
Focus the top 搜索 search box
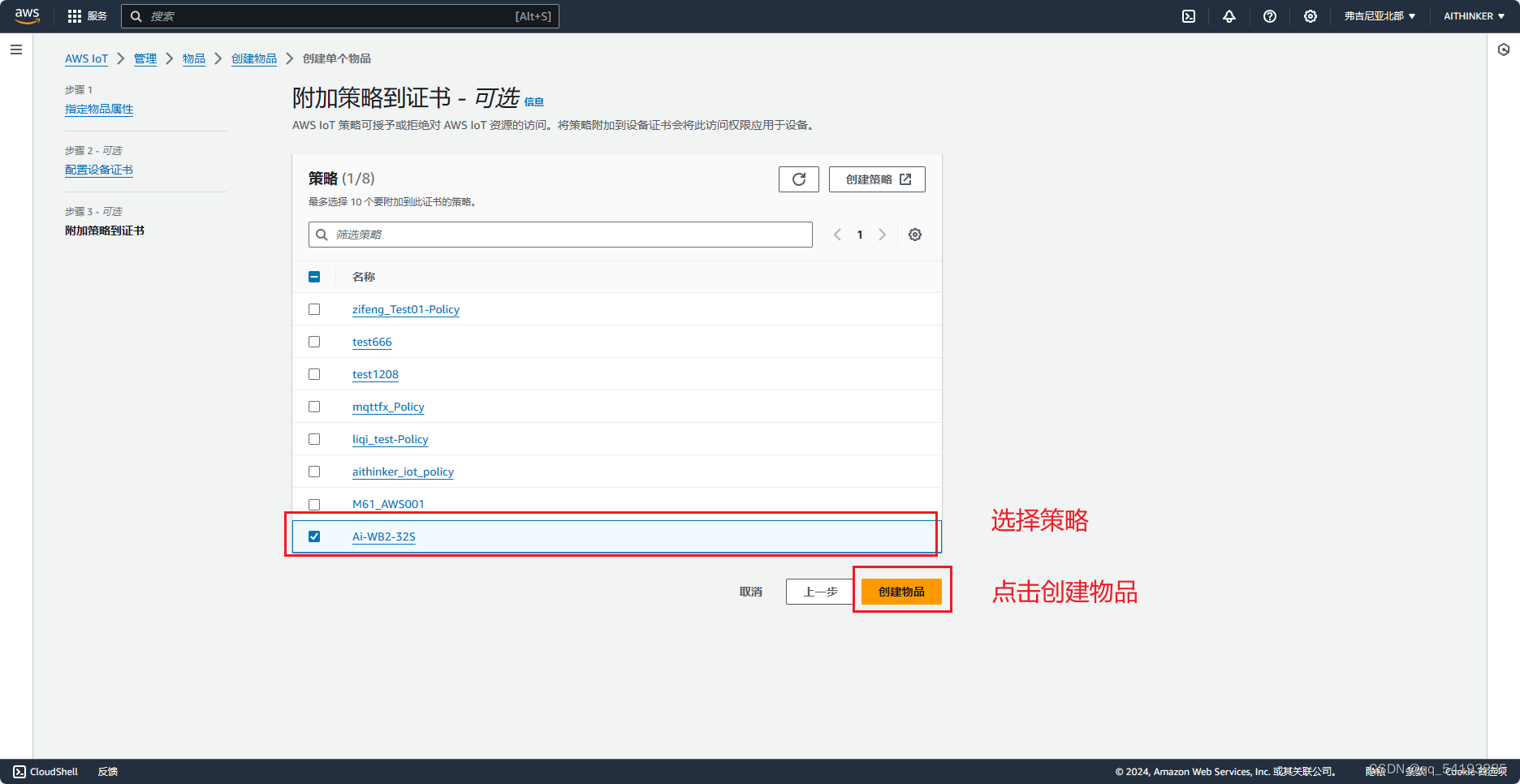pos(340,16)
